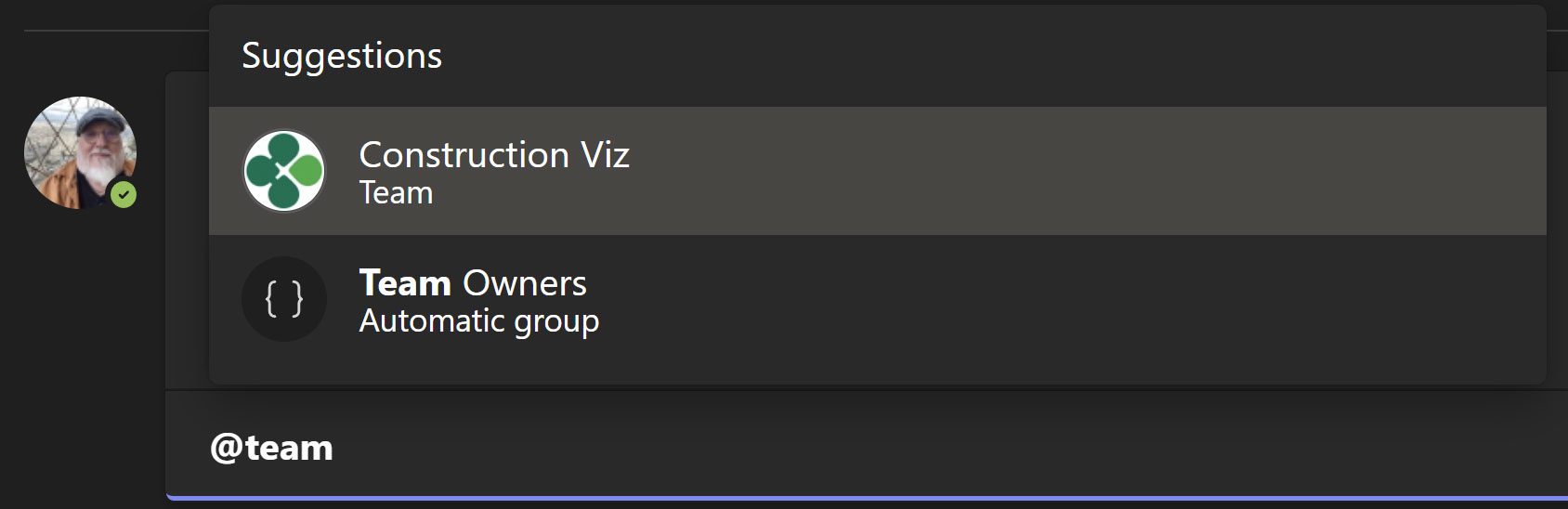Click the Construction Viz clover logo icon

tap(284, 171)
